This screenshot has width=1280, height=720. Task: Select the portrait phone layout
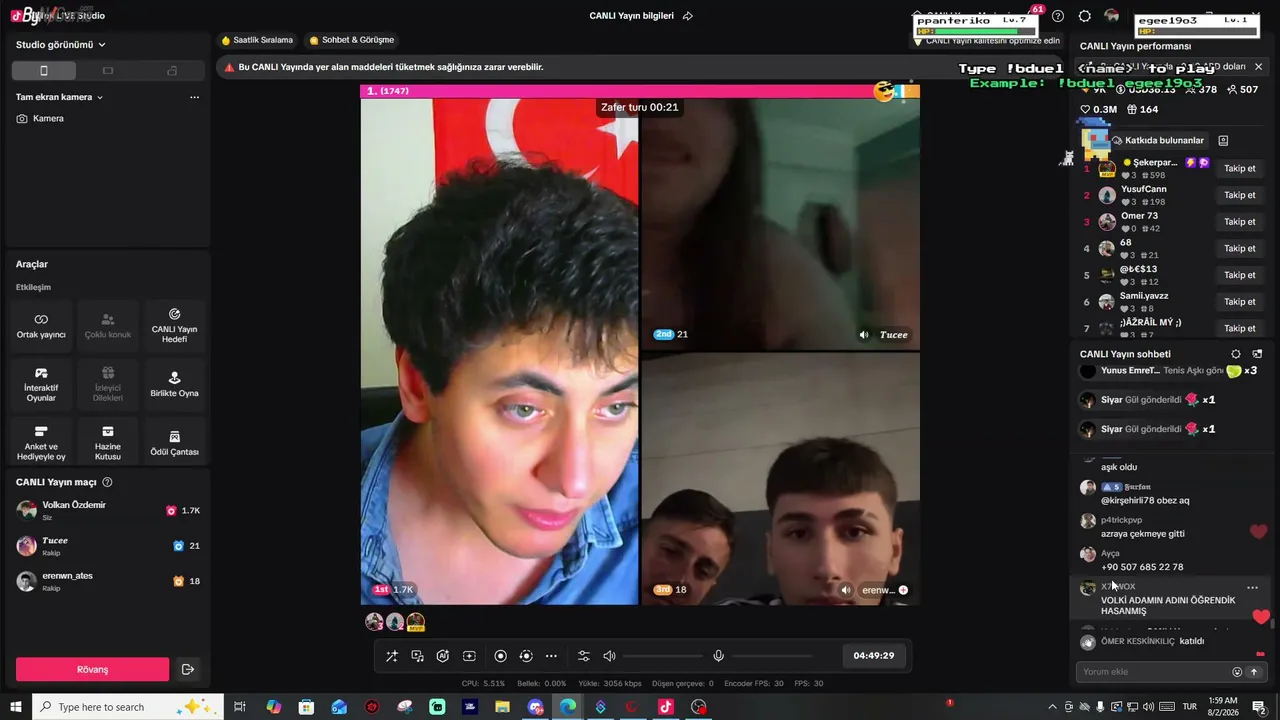44,71
